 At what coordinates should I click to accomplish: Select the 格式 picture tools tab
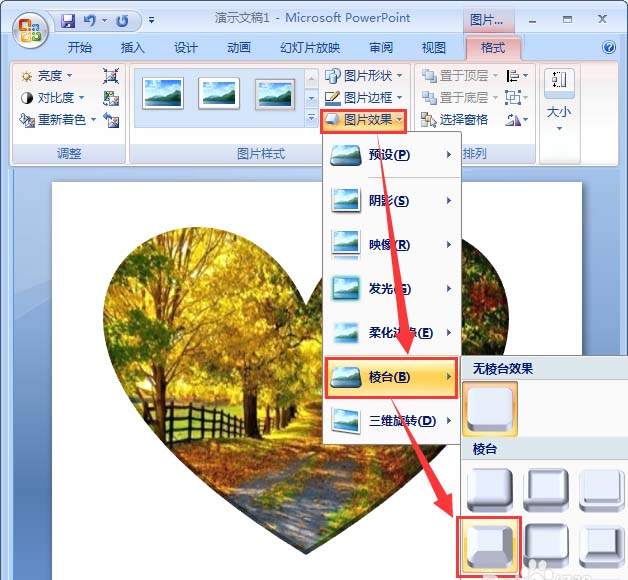pos(493,48)
